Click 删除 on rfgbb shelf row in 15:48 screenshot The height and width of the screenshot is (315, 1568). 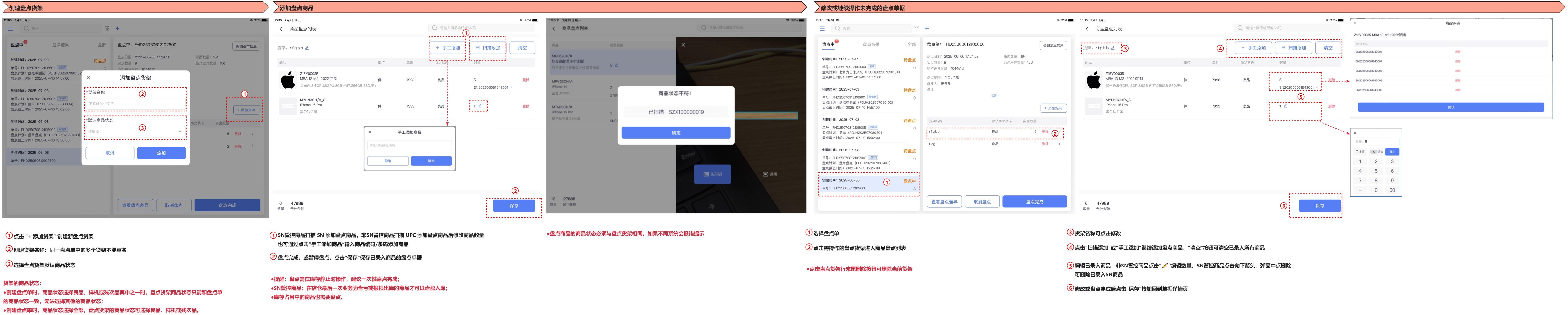(x=1045, y=132)
